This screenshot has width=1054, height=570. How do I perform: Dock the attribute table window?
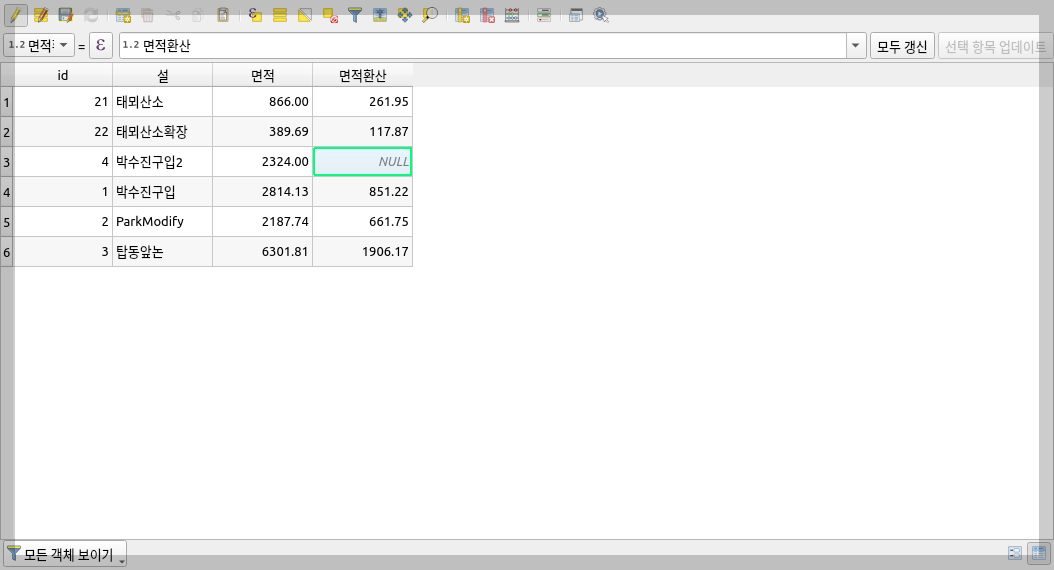pyautogui.click(x=575, y=15)
